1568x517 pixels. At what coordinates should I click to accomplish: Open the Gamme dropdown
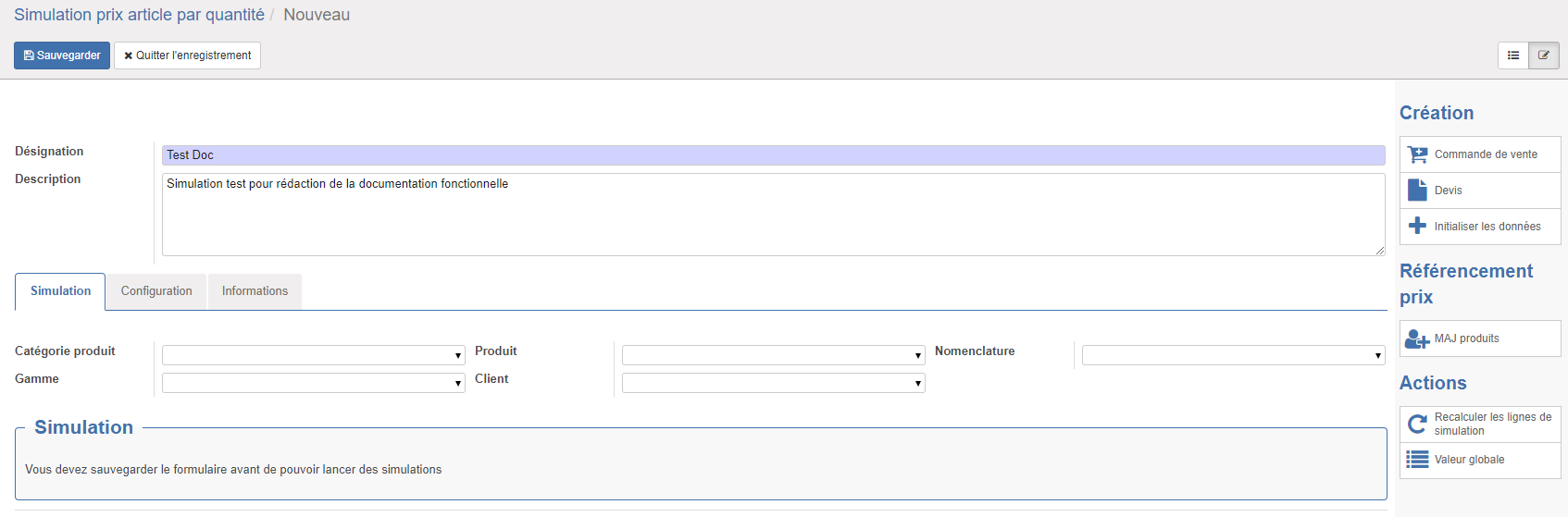[314, 383]
